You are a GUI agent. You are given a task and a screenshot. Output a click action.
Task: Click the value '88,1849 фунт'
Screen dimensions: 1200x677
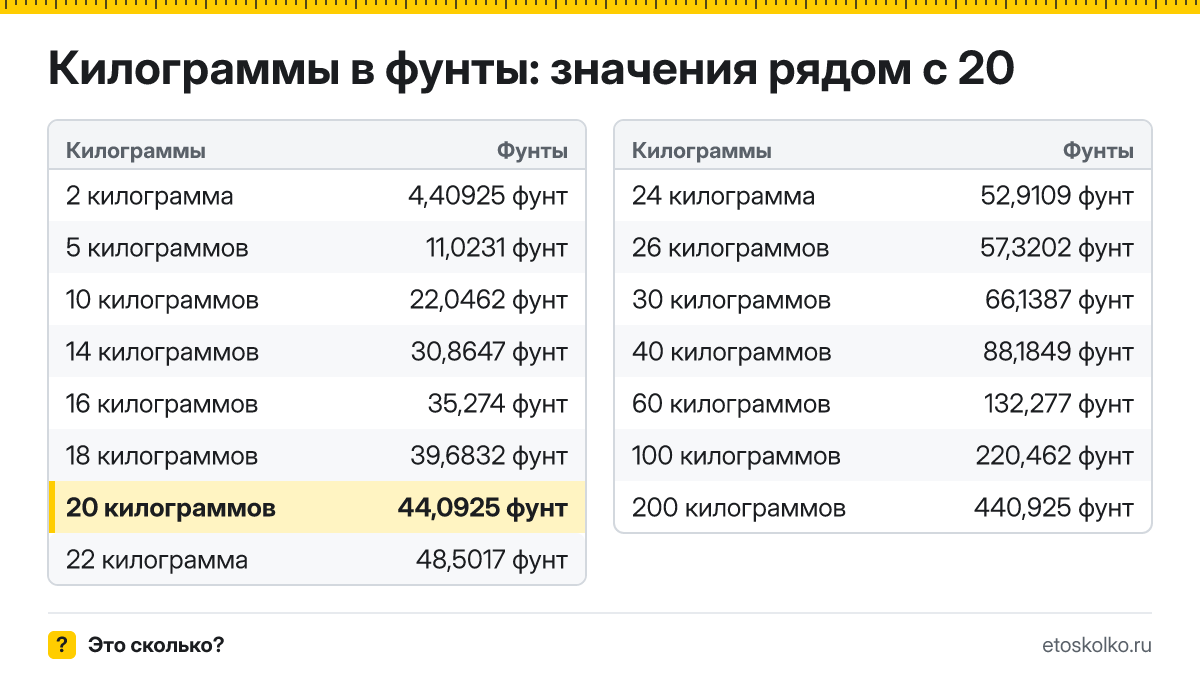pos(1058,352)
